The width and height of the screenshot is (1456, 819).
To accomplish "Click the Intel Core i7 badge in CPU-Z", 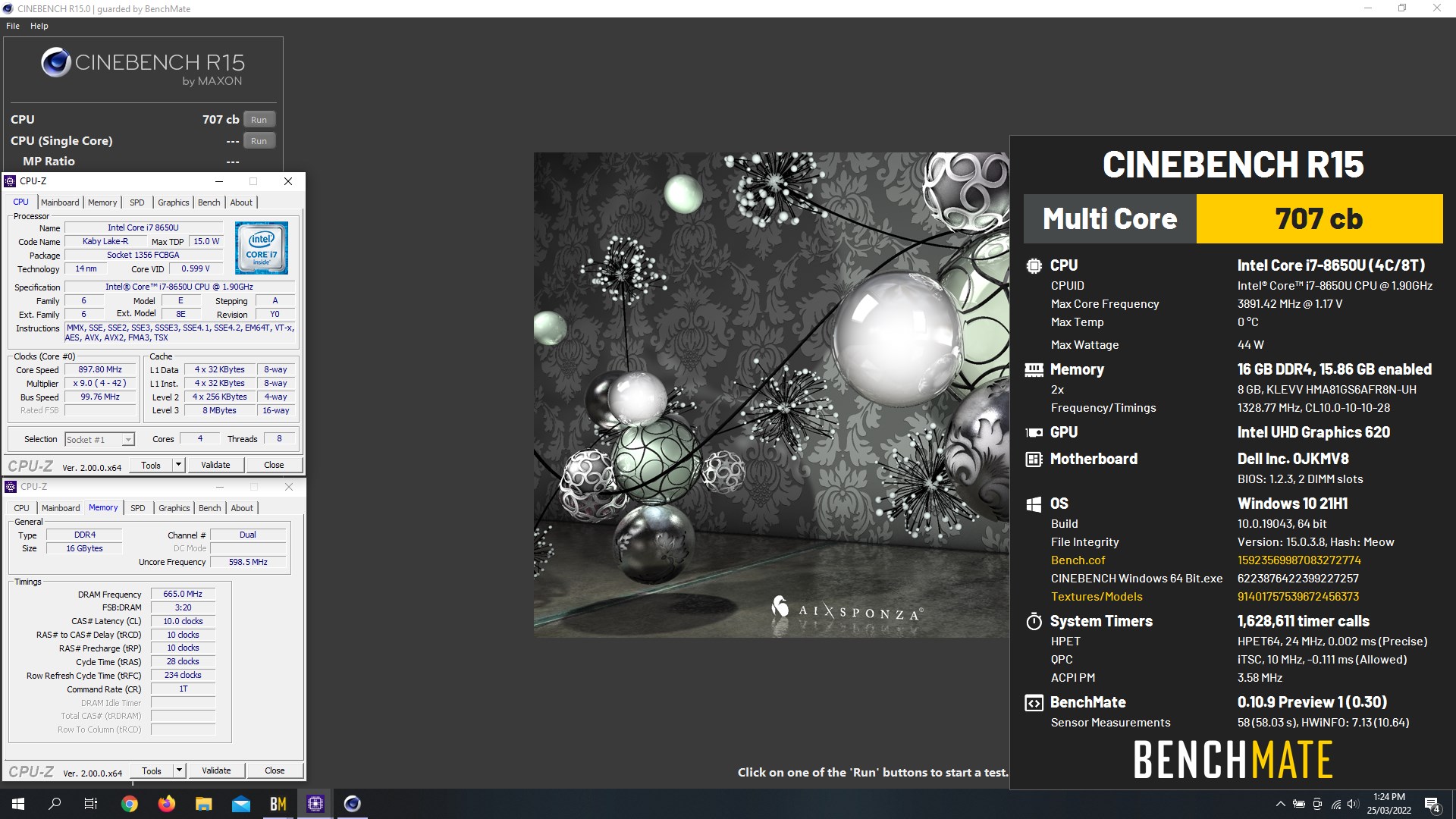I will click(262, 248).
